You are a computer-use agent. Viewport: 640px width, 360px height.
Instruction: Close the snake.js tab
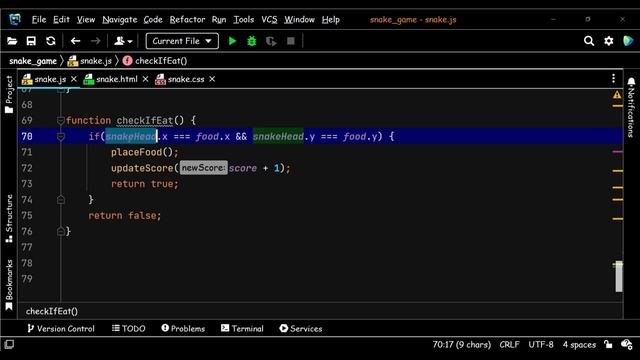click(x=74, y=79)
